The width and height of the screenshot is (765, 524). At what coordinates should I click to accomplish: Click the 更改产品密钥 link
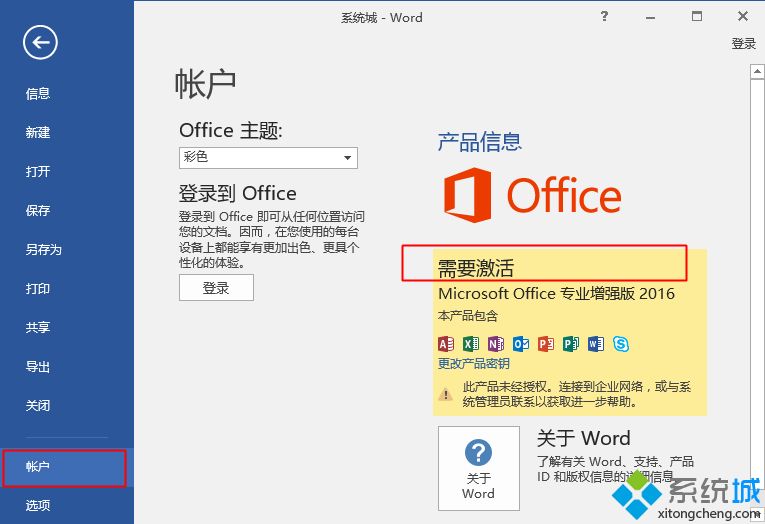[473, 364]
